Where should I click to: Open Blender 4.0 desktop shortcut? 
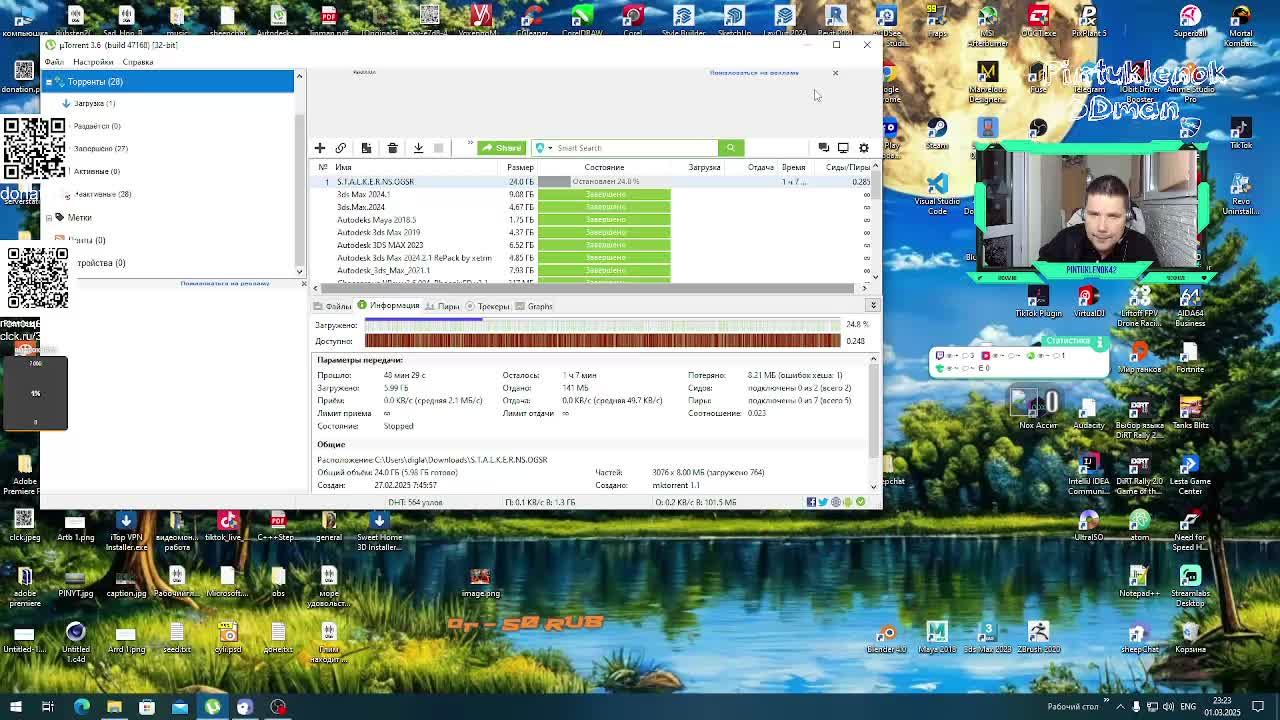(886, 637)
